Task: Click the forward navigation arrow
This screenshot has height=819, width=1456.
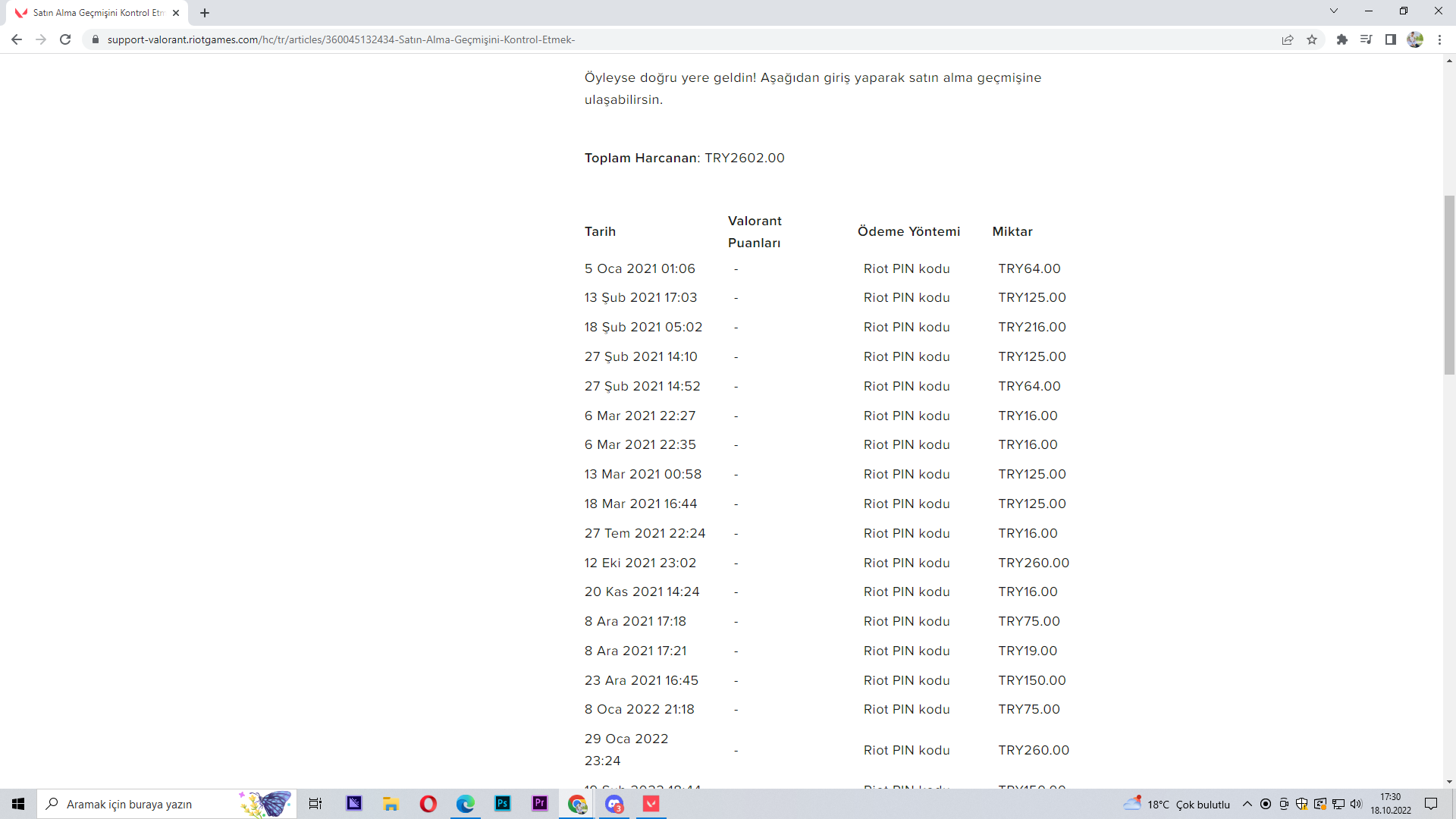Action: tap(41, 39)
